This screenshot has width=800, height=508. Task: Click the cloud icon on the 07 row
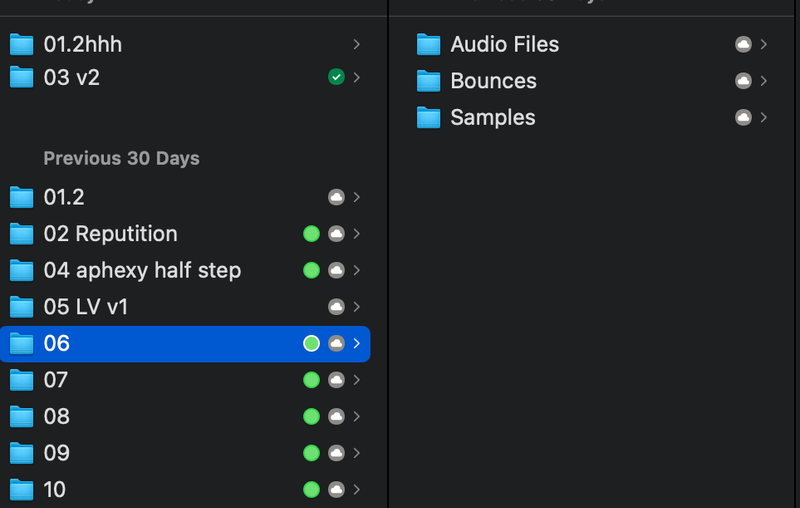336,380
